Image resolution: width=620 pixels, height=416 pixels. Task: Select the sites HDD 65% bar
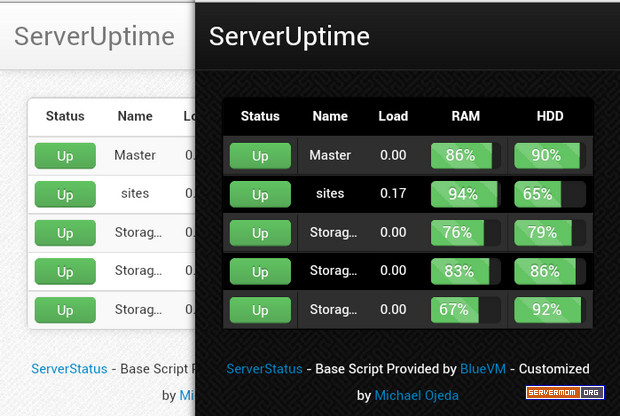coord(550,194)
